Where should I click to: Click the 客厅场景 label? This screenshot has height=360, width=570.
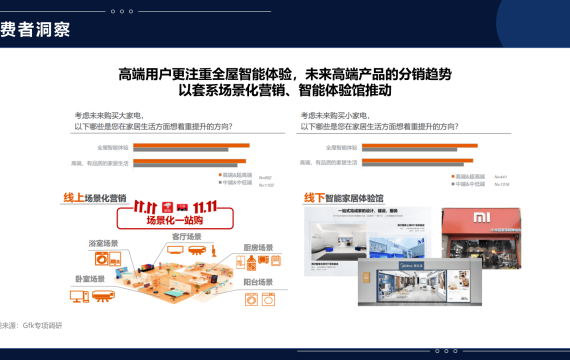click(186, 237)
